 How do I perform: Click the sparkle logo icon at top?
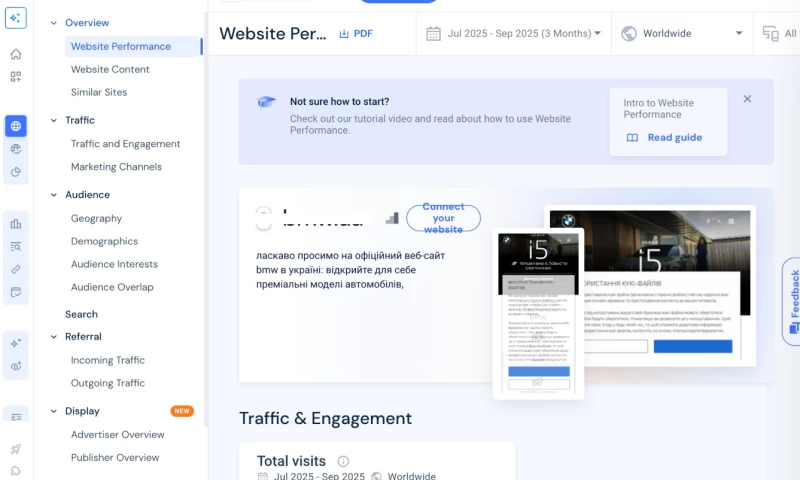pos(16,18)
